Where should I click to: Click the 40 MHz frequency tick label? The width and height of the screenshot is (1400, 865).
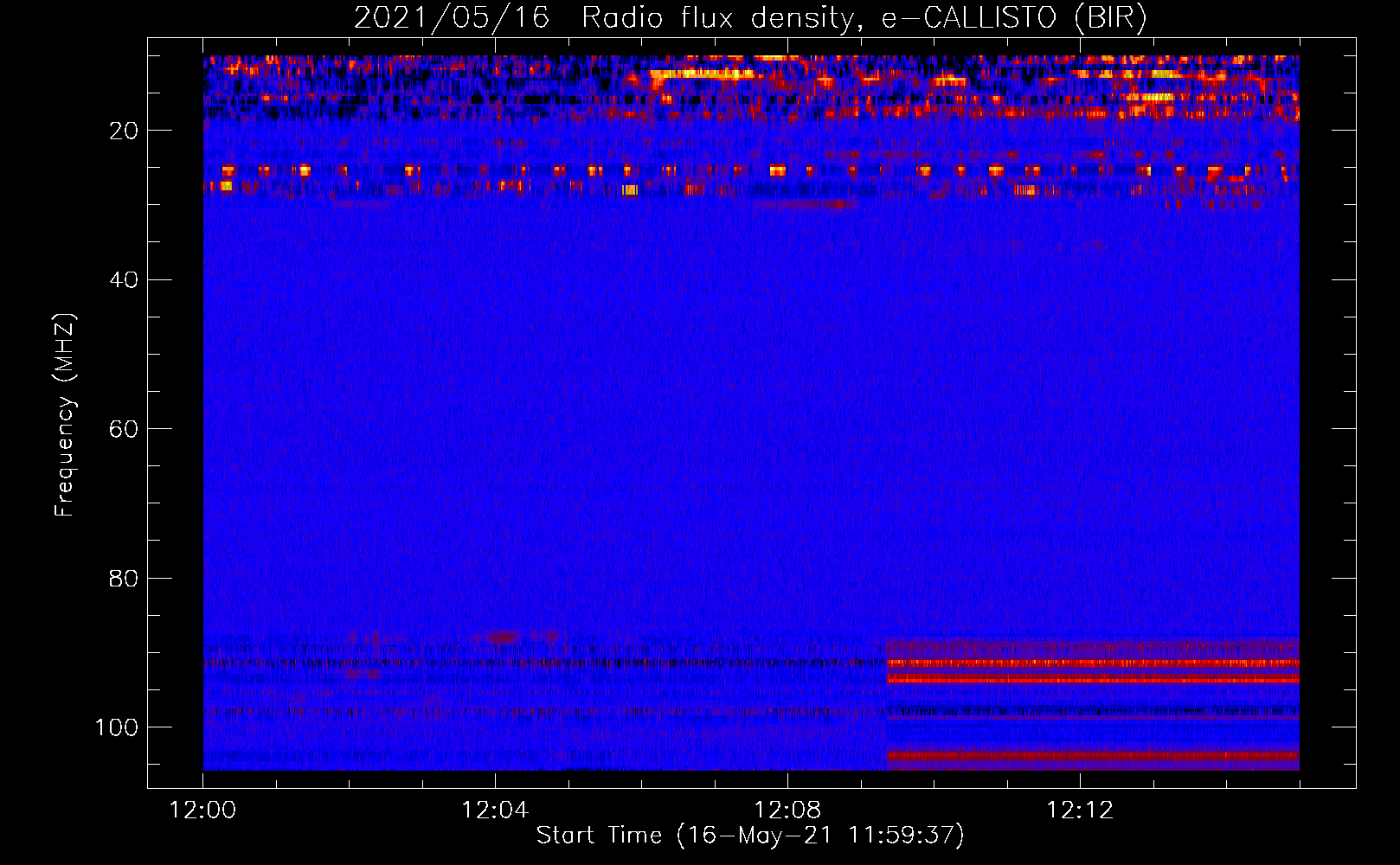click(125, 279)
